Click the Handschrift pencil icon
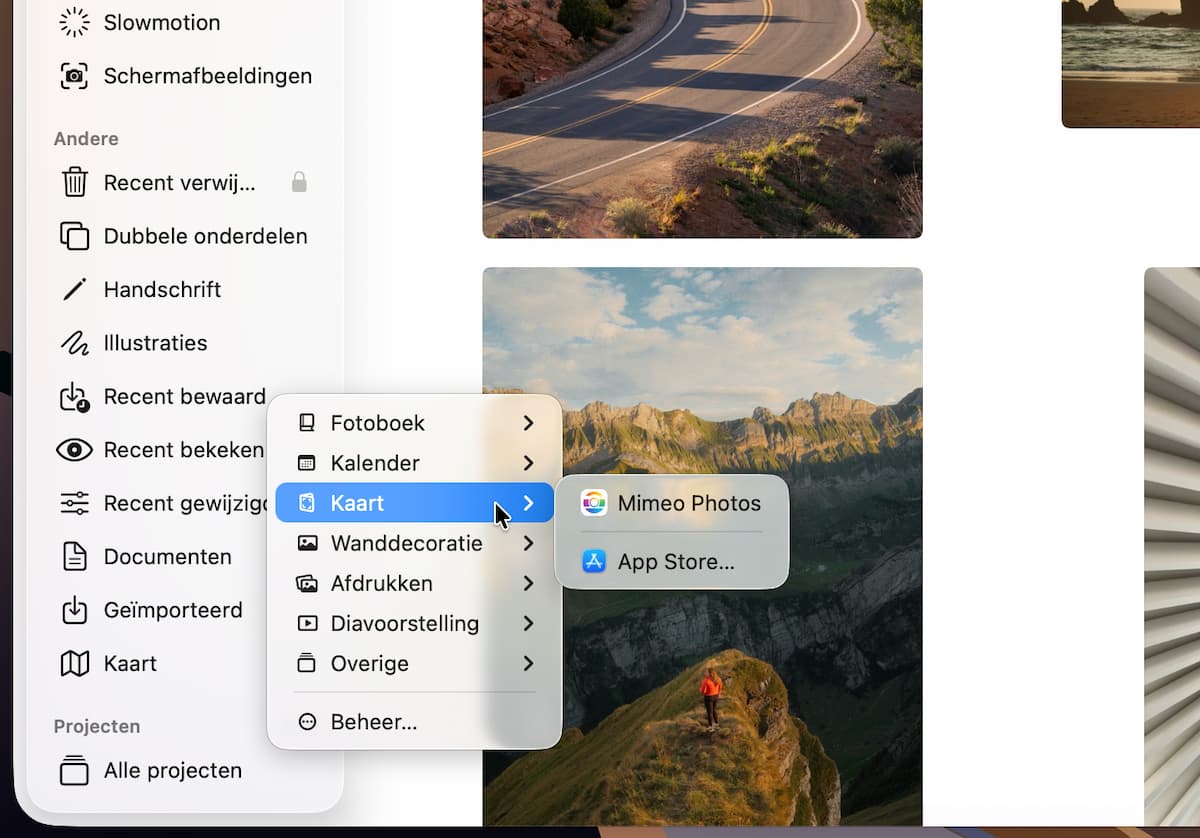Viewport: 1200px width, 838px height. 74,290
